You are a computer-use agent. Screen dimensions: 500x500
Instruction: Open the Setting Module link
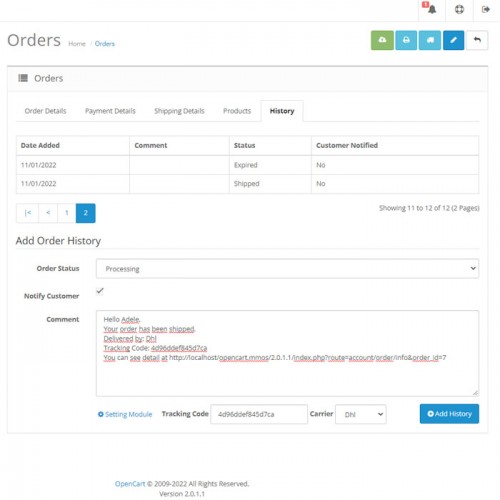(125, 414)
